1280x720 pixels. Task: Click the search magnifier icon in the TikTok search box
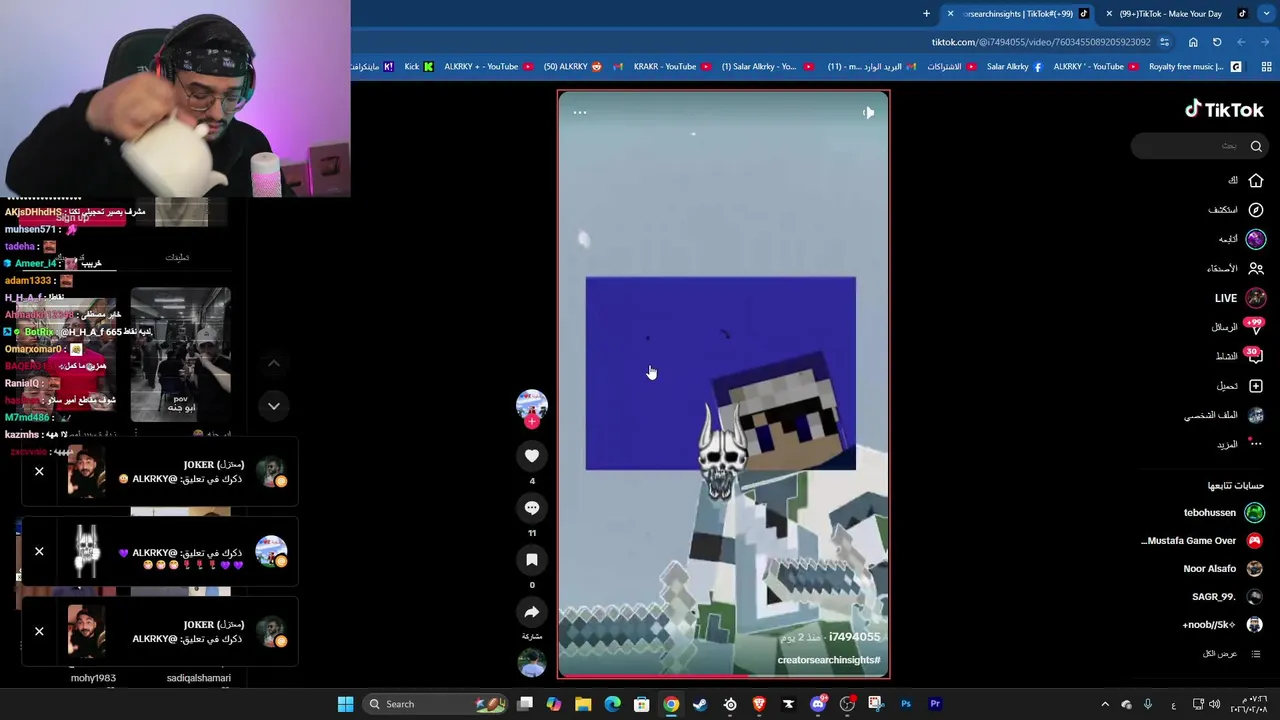[x=1256, y=146]
